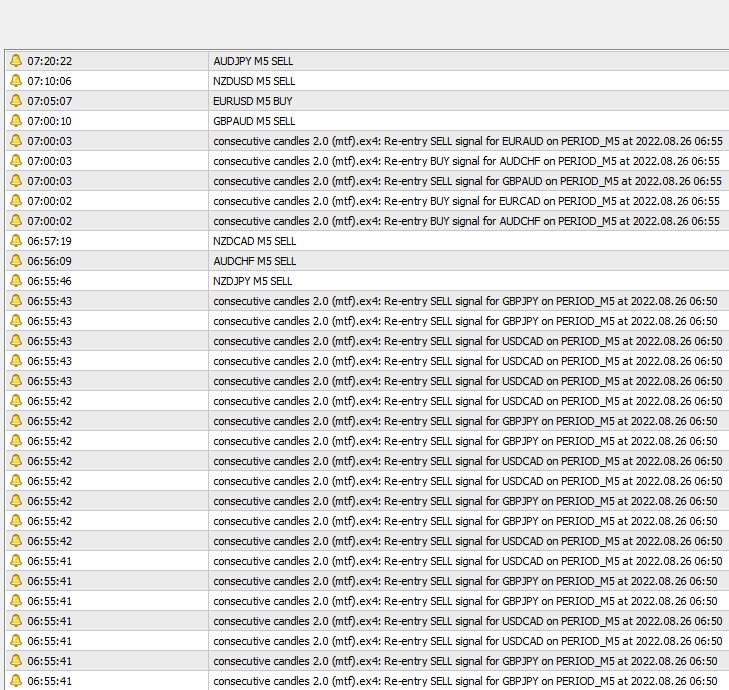
Task: Click the bell icon for NZDJPY M5 SELL
Action: pyautogui.click(x=16, y=281)
